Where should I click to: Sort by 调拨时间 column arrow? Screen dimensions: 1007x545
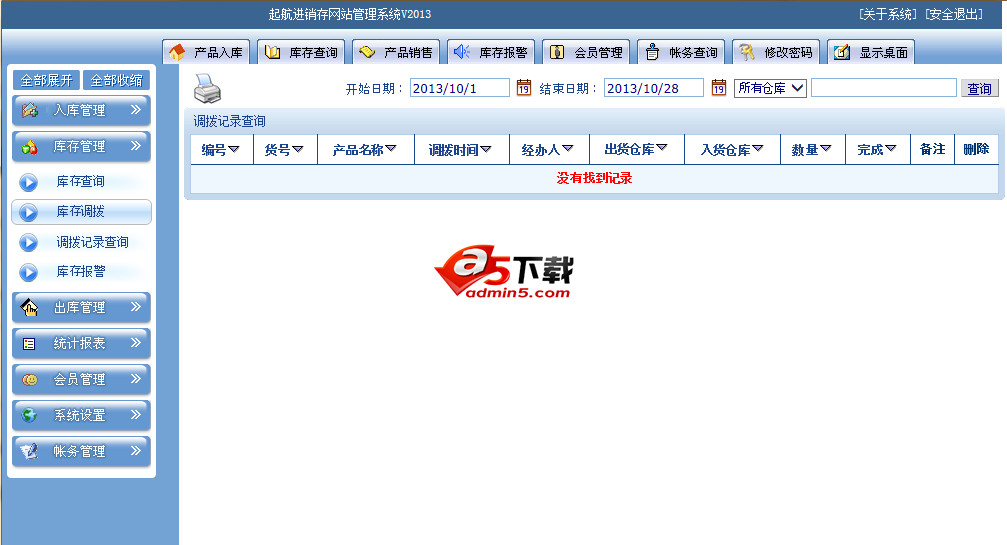click(x=486, y=149)
